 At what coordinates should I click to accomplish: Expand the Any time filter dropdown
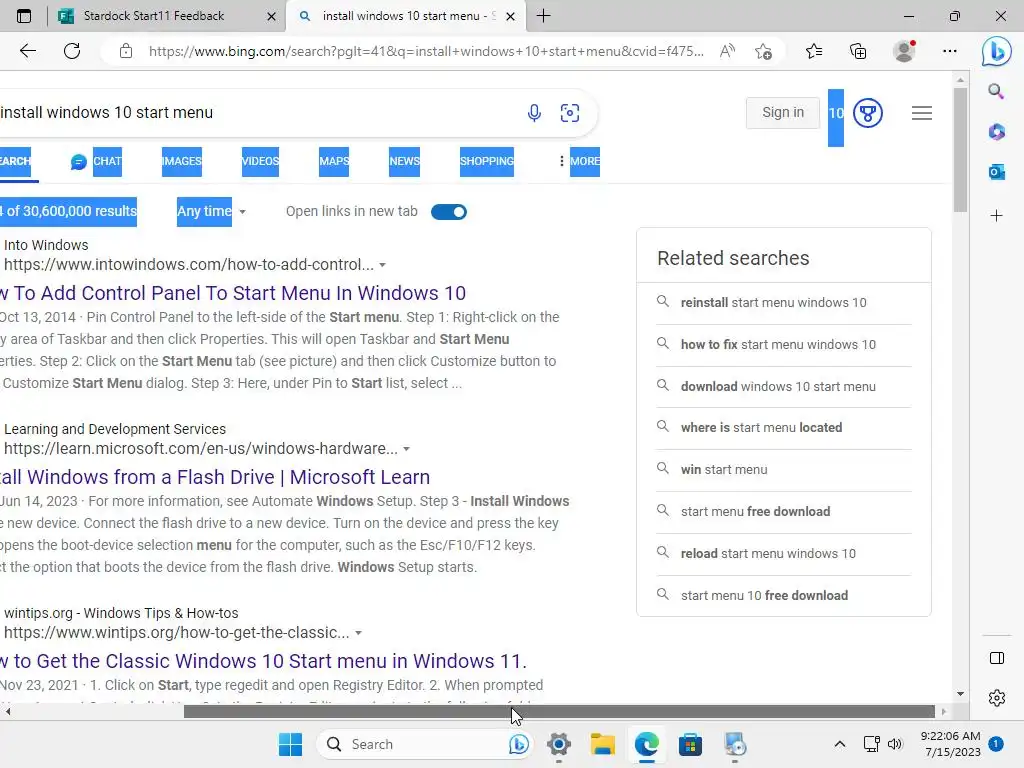coord(211,212)
